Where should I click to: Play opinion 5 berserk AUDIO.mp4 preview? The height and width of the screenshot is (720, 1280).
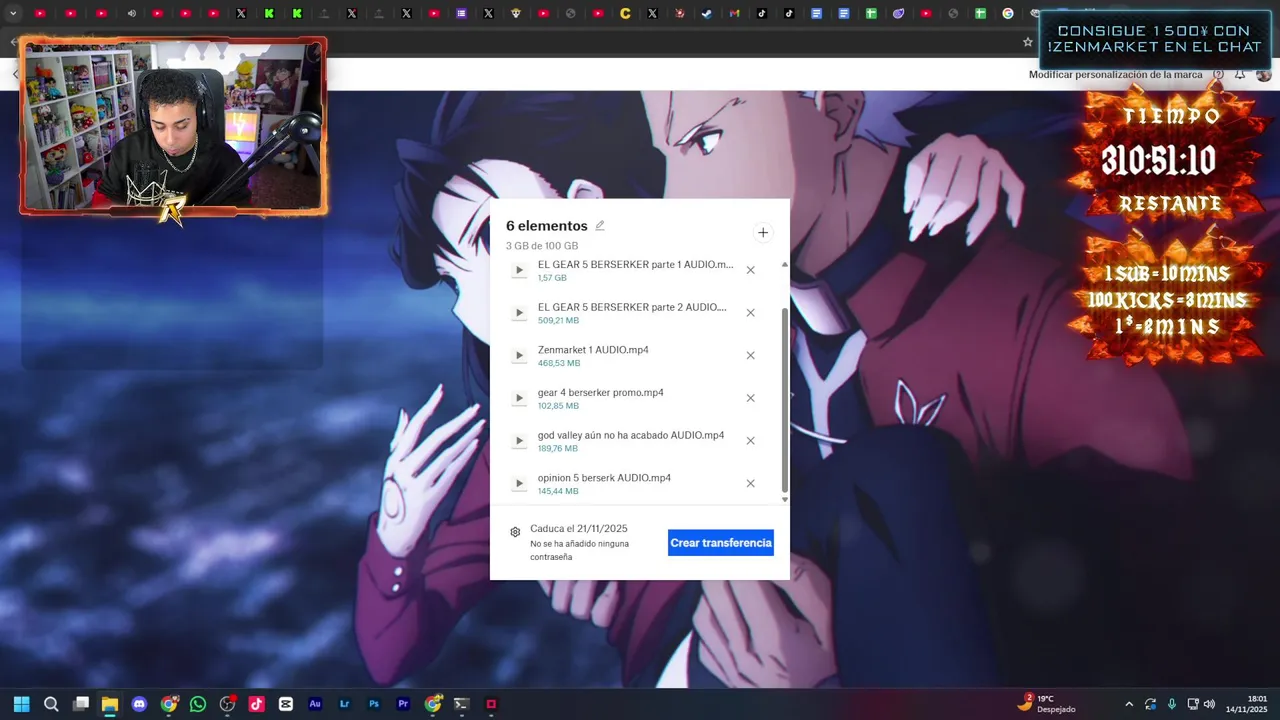(519, 484)
